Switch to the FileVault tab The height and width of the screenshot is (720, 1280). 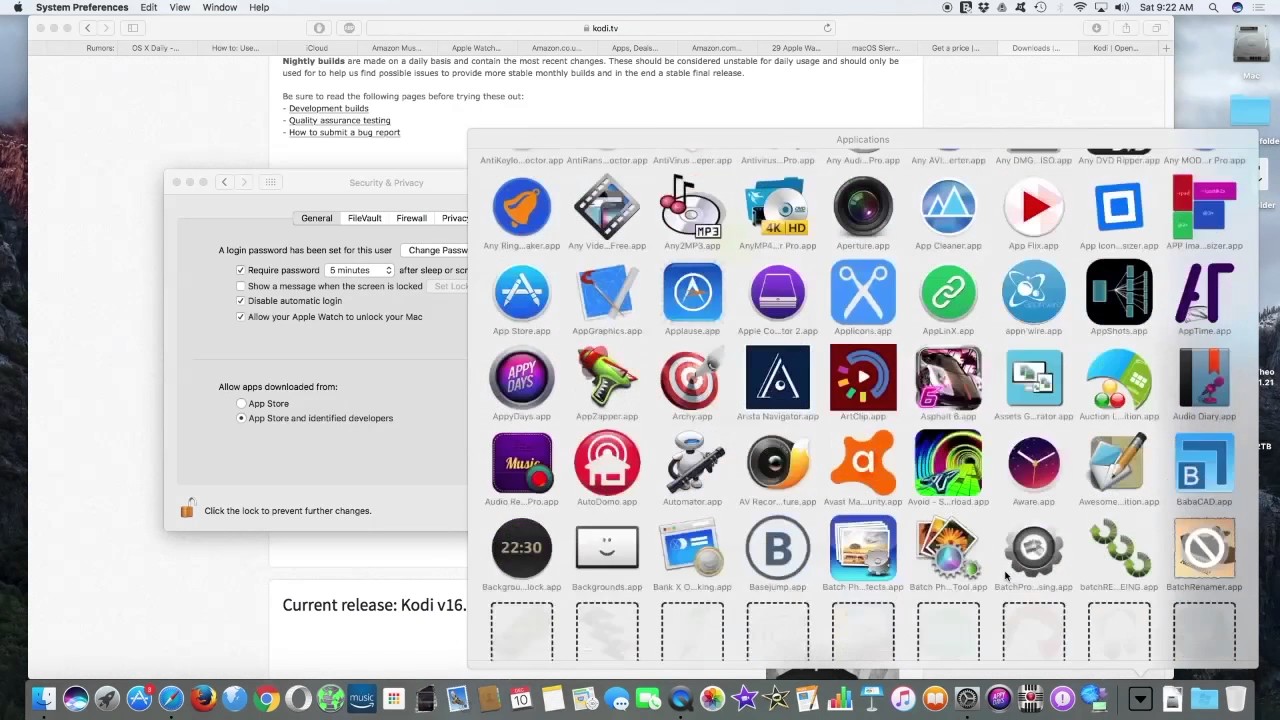click(x=364, y=218)
